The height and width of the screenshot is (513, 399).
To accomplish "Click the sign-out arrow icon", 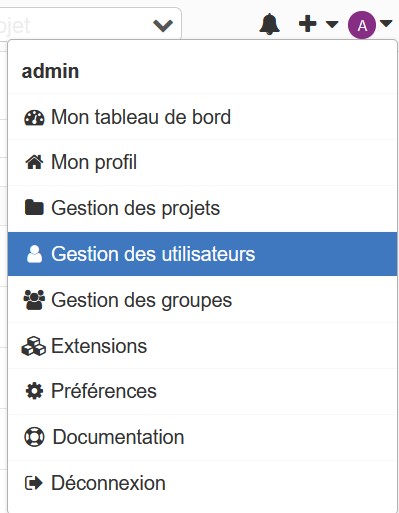I will tap(34, 483).
